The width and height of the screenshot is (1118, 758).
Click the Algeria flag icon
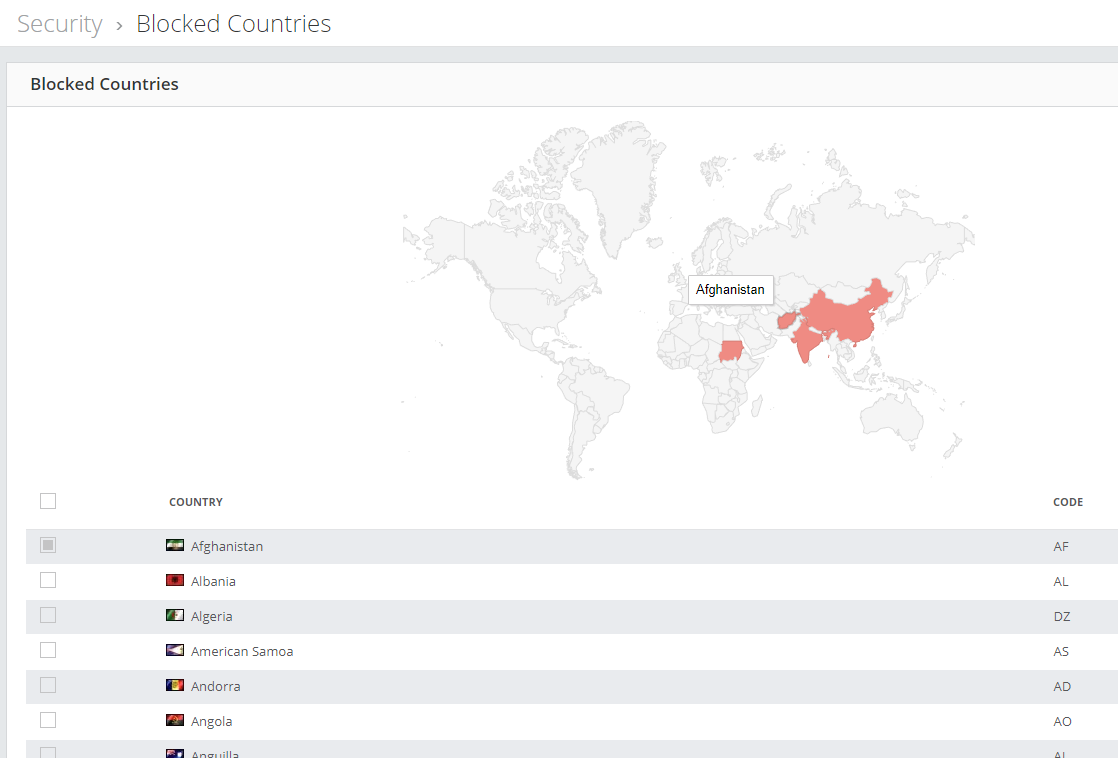[x=175, y=616]
